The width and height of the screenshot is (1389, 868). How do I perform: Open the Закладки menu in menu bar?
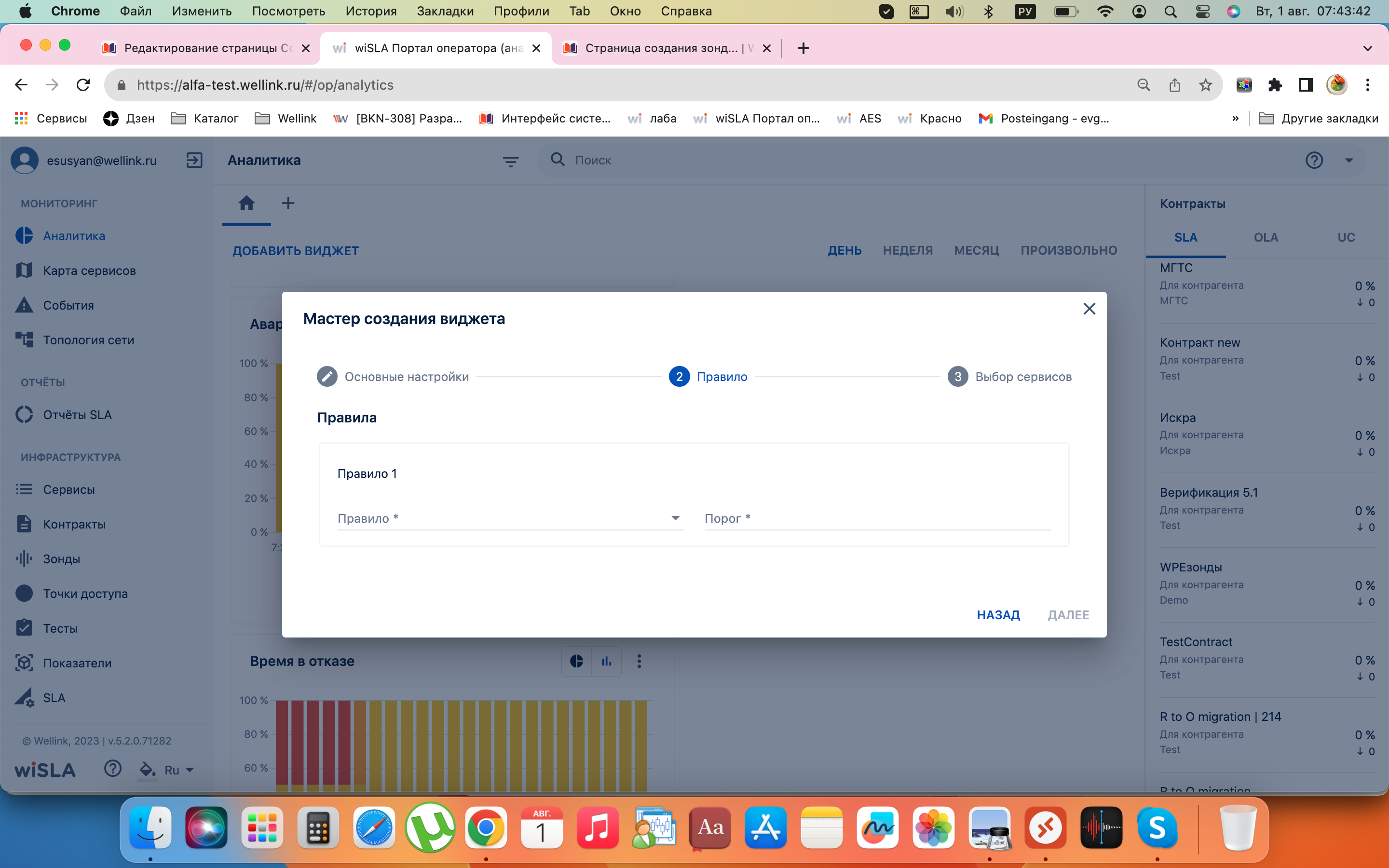(445, 11)
